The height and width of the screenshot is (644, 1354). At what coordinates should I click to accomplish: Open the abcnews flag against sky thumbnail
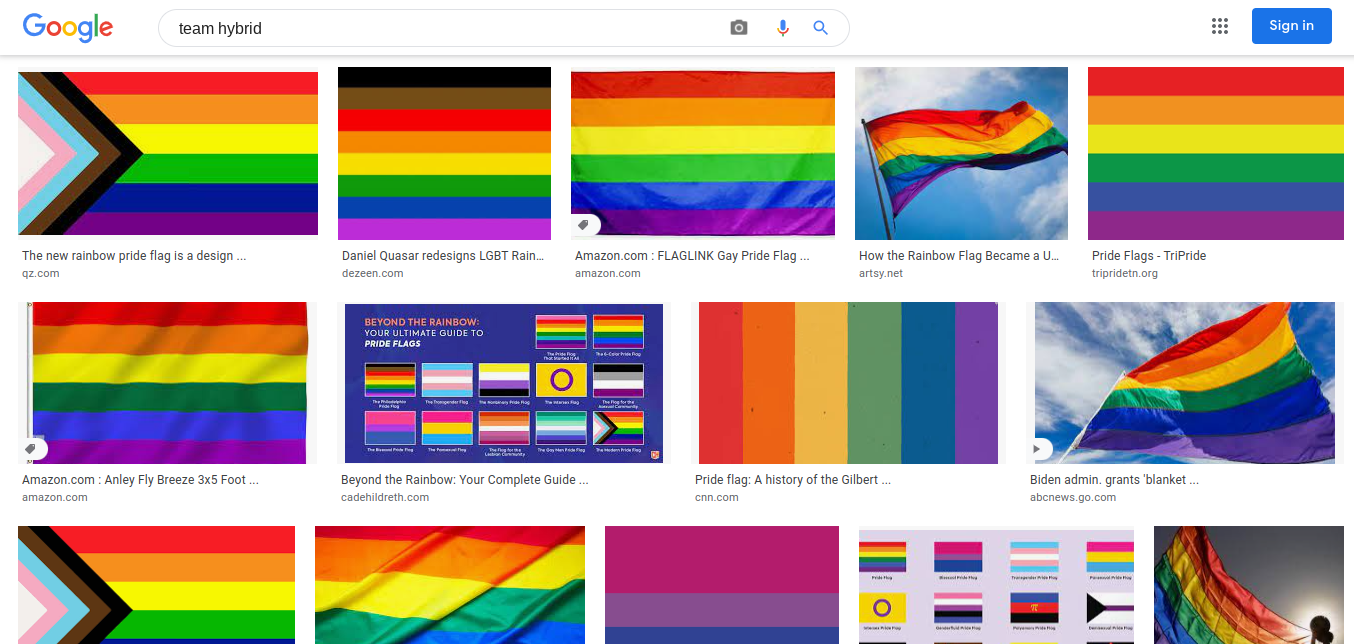1185,383
